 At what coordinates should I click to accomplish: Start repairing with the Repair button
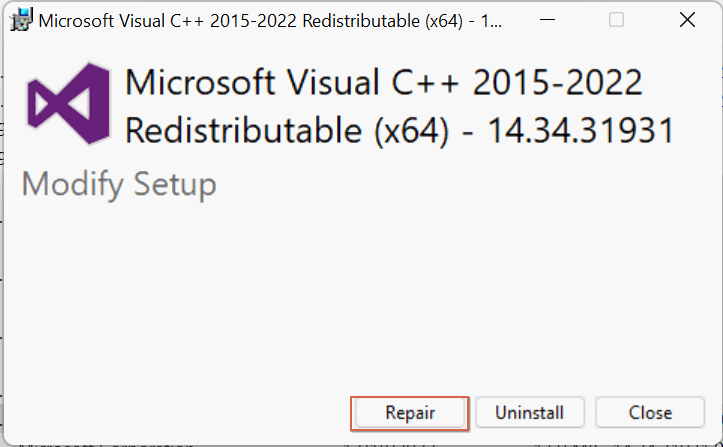click(x=409, y=413)
